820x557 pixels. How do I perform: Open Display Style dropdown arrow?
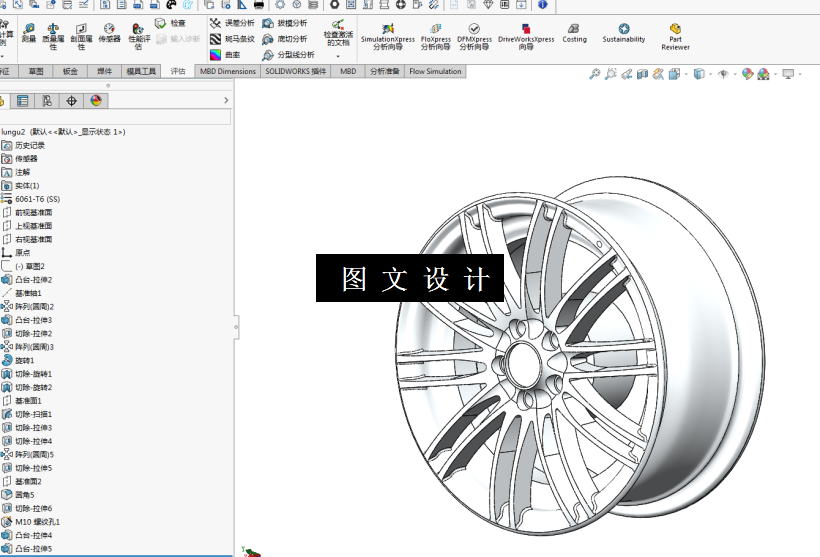click(x=710, y=74)
